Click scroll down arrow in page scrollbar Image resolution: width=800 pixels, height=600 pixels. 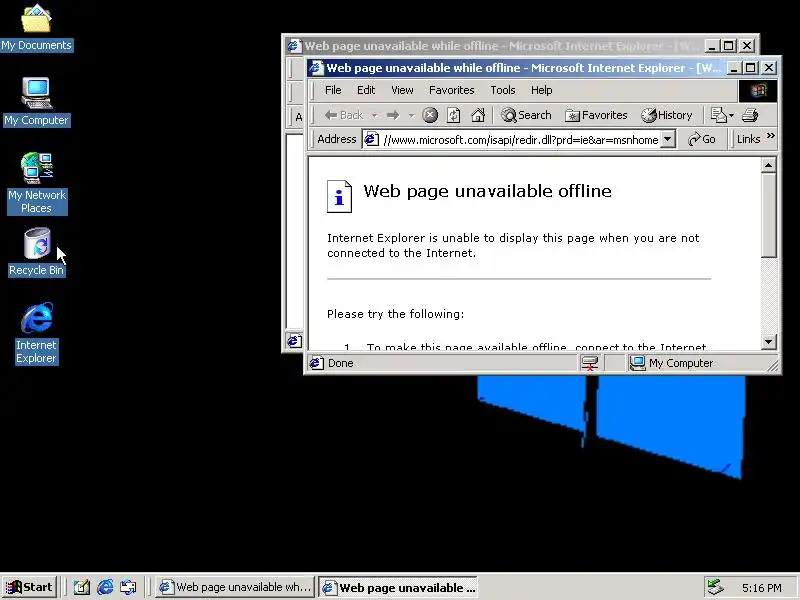[768, 341]
